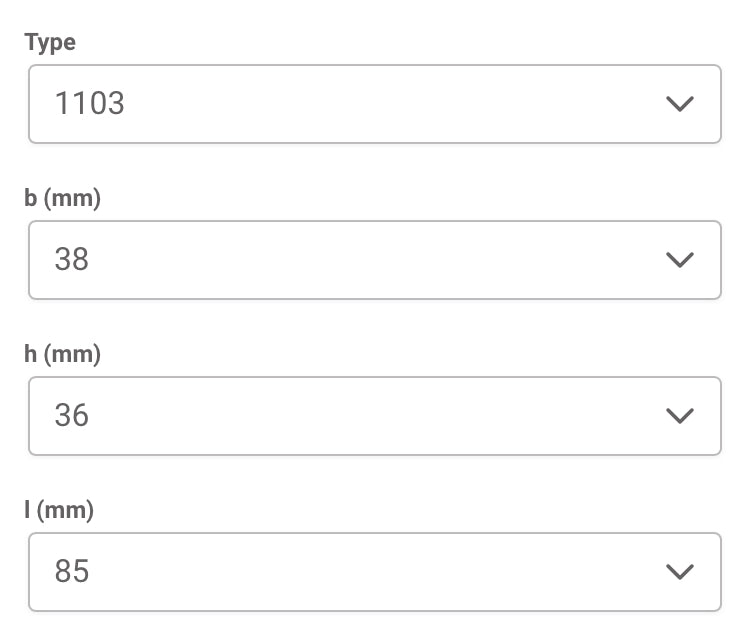Click the "Type" field label

click(50, 42)
